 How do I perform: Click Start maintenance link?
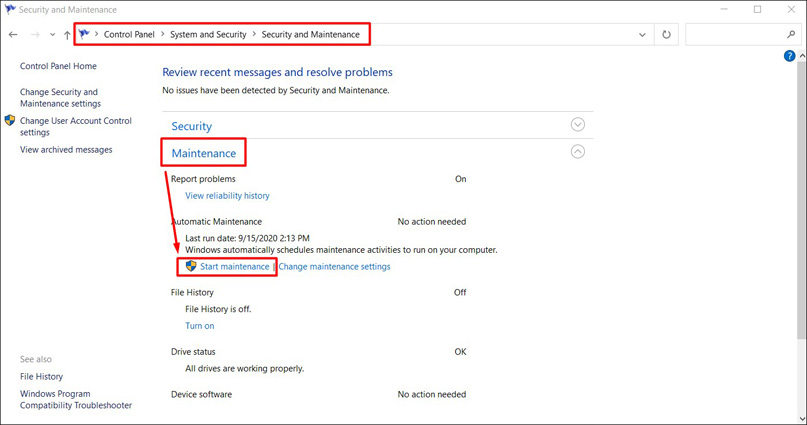234,267
